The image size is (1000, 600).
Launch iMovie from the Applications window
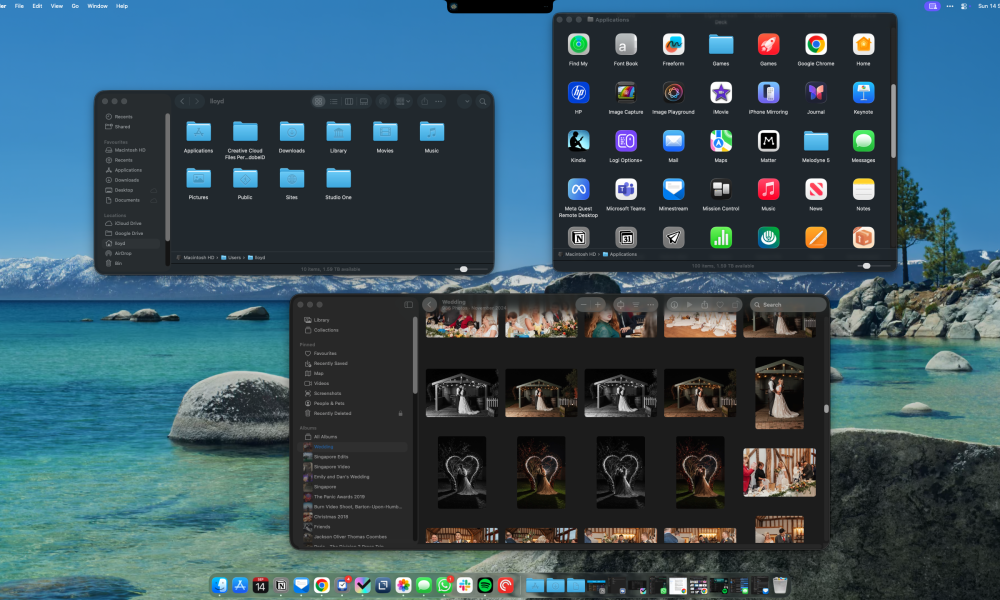click(720, 93)
